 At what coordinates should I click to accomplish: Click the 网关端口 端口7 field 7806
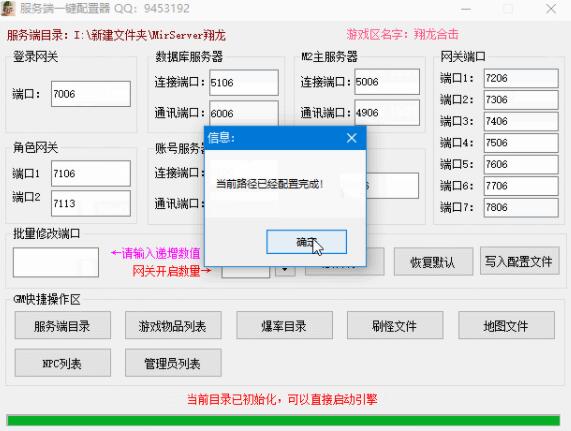[x=521, y=207]
